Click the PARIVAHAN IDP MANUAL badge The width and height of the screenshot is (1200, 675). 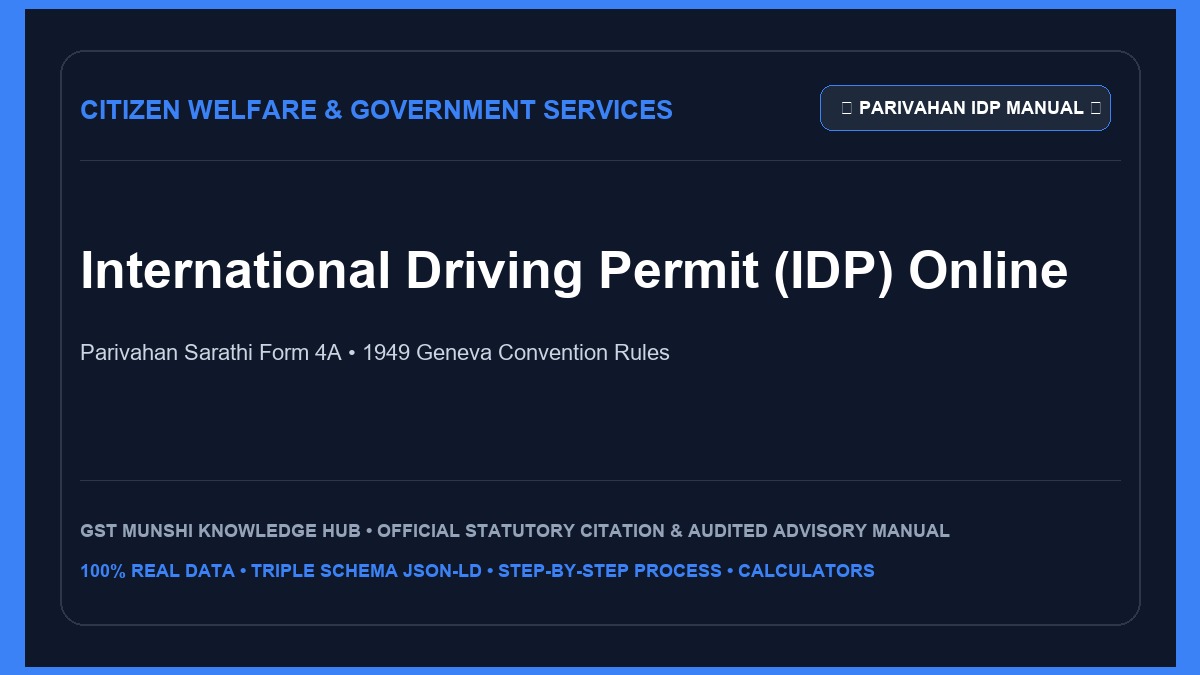(x=965, y=108)
